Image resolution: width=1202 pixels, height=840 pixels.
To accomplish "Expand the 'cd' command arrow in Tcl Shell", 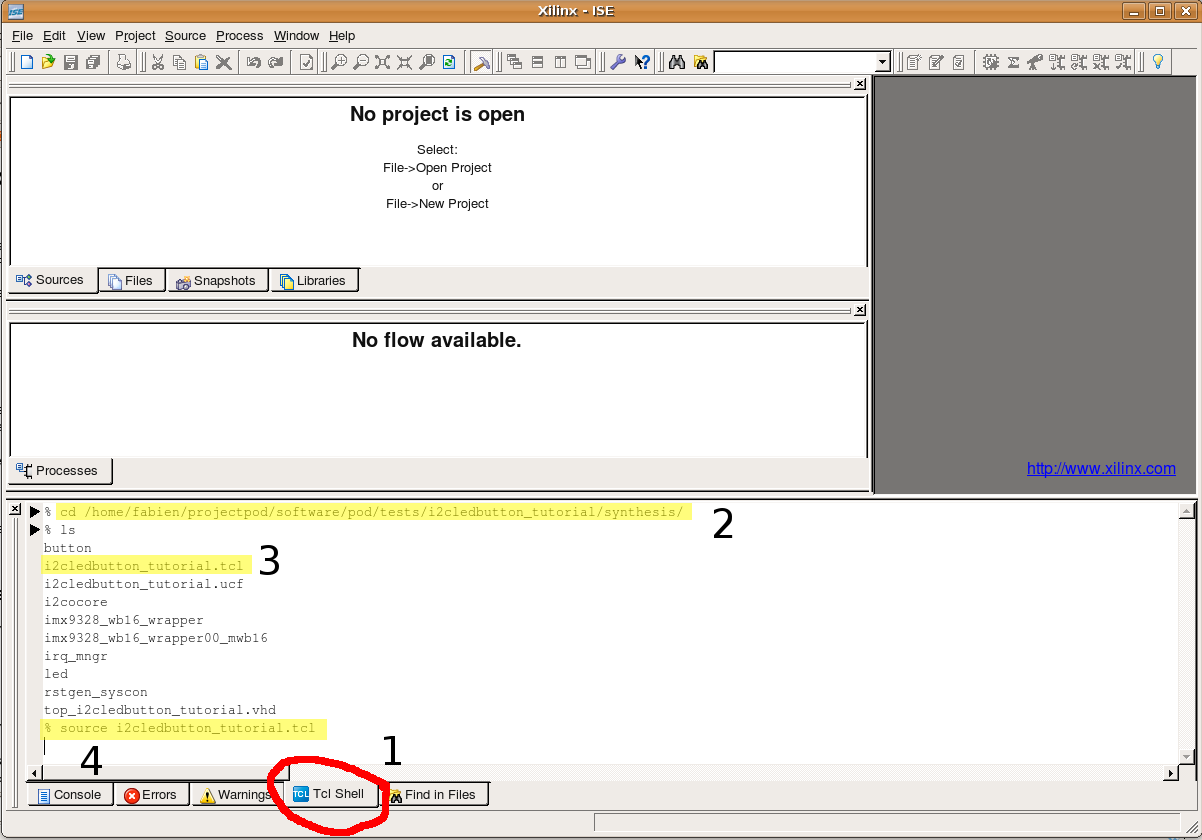I will 34,512.
